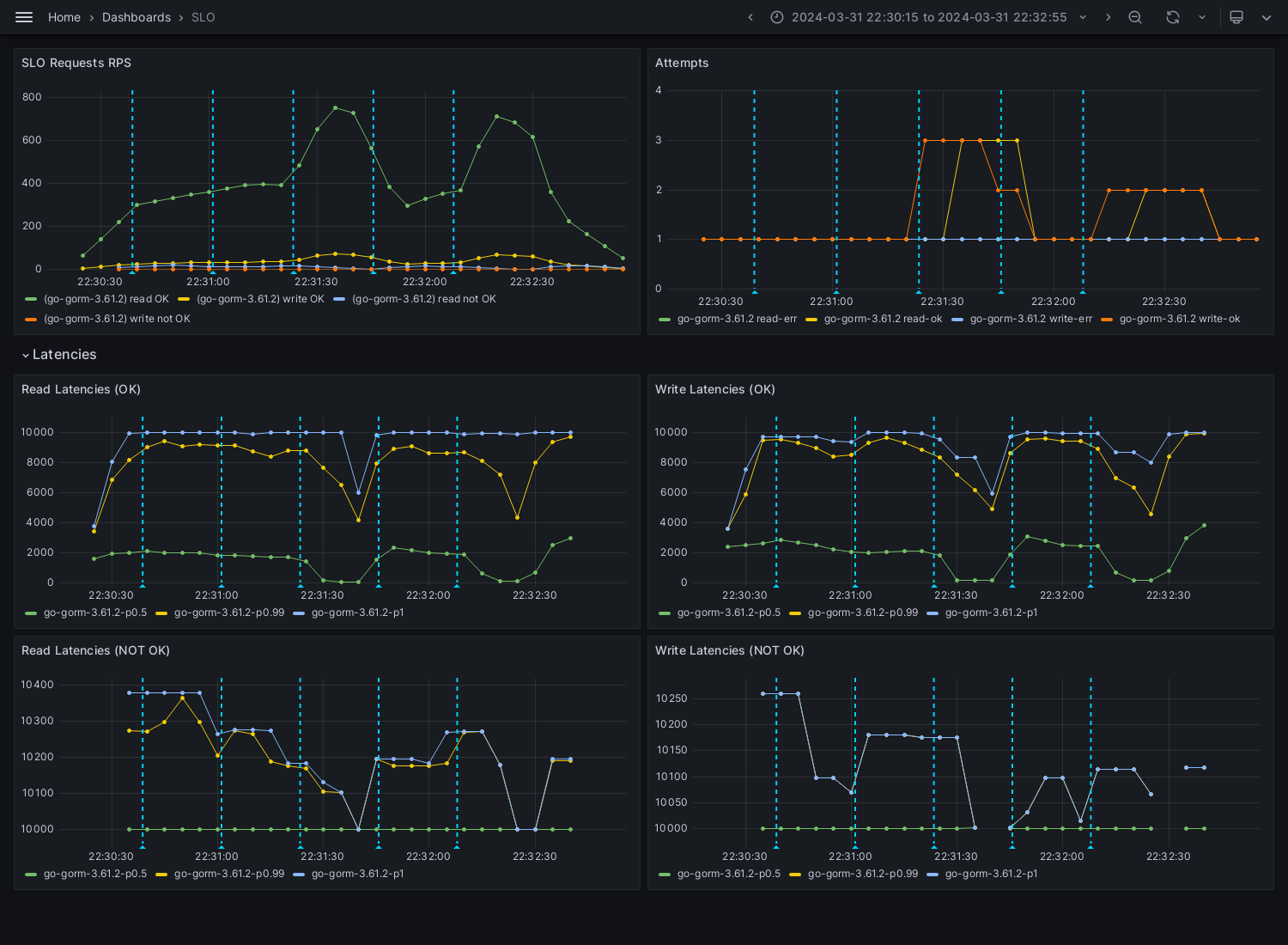Open SLO Requests RPS panel title

point(76,63)
